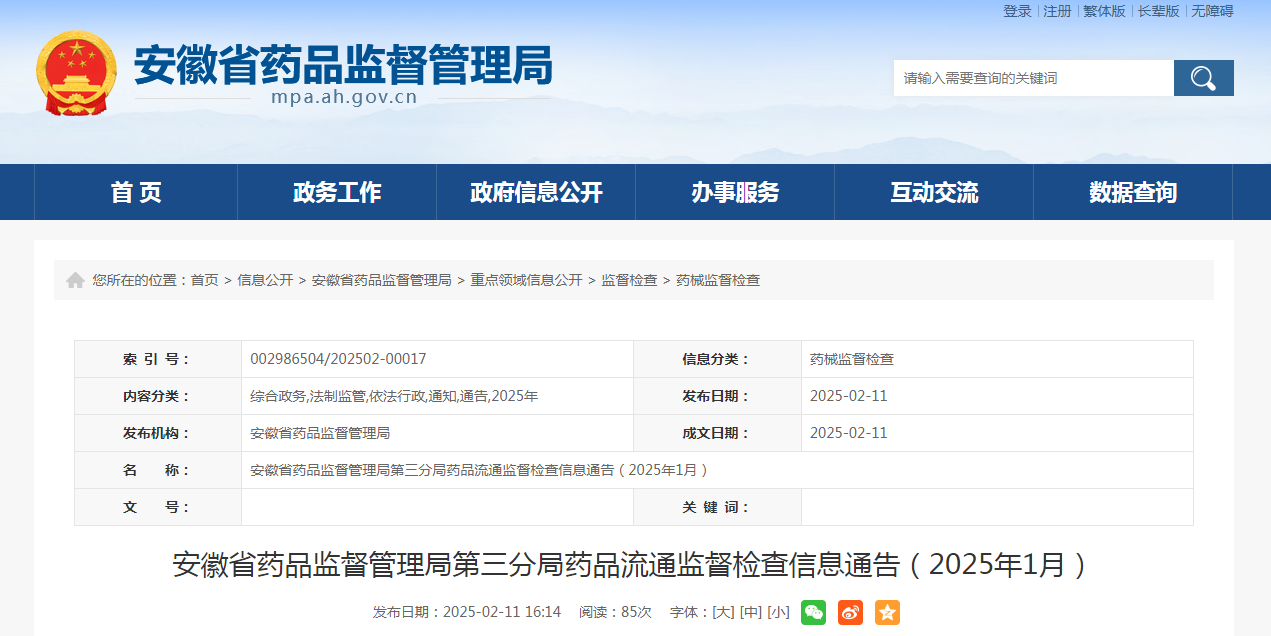Switch to 繁体版 traditional Chinese
Viewport: 1271px width, 636px height.
(x=1104, y=11)
